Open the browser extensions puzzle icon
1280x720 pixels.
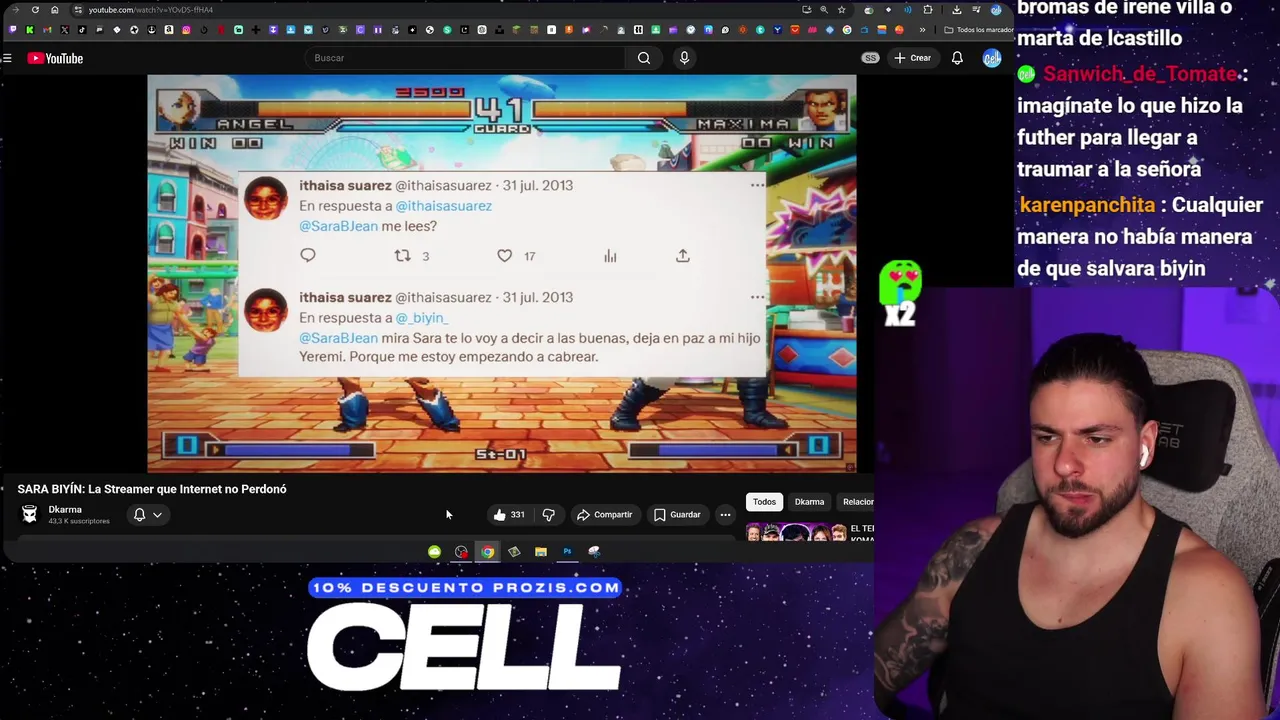(928, 10)
